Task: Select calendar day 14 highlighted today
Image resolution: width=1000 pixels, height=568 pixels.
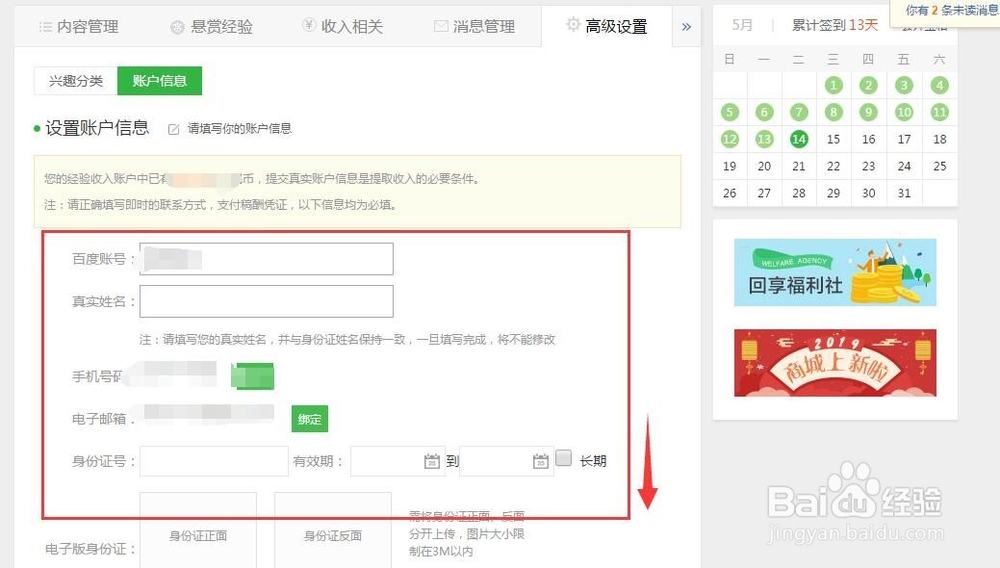Action: point(798,139)
